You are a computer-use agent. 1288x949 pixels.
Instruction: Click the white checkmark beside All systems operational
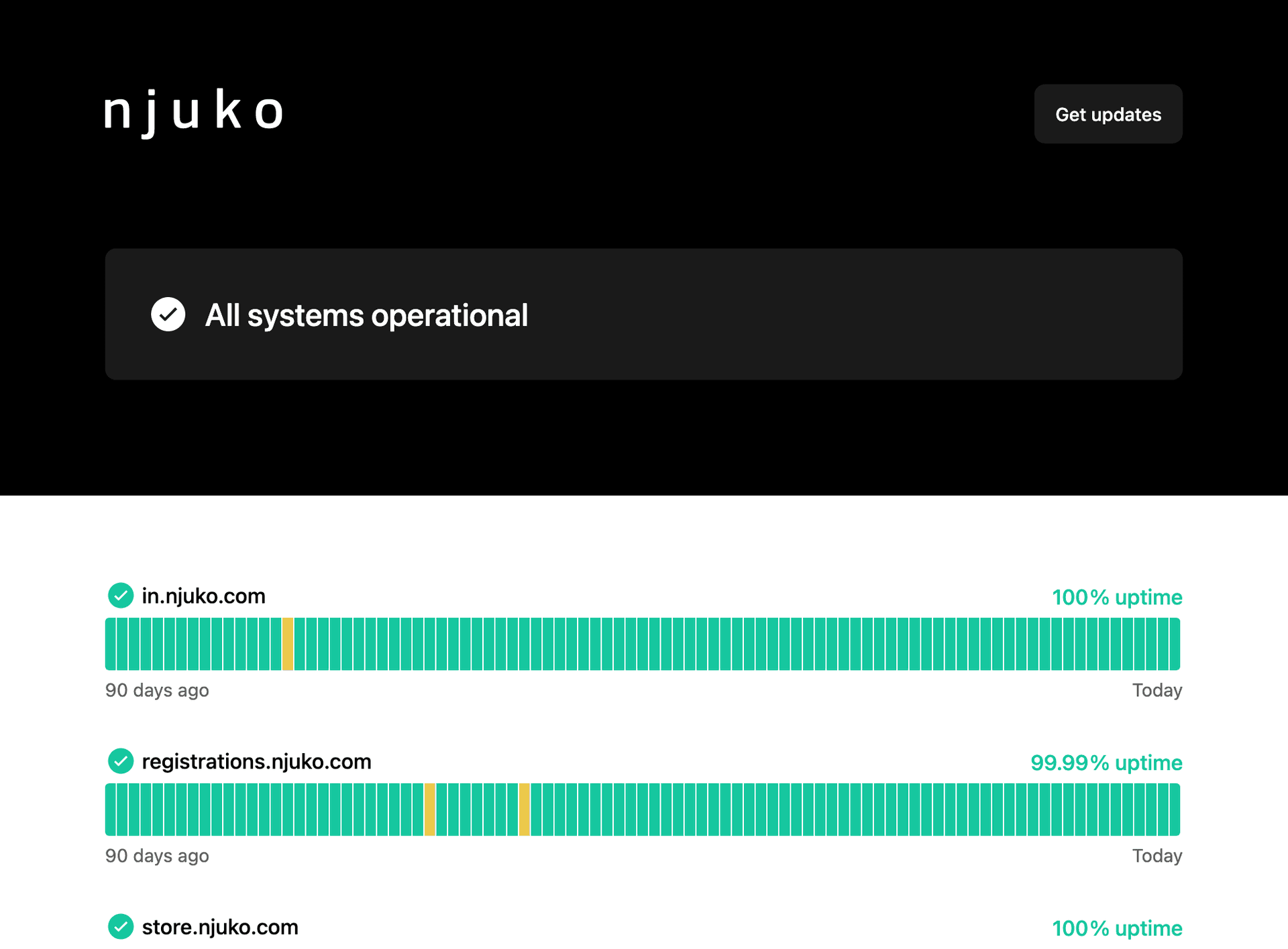pos(168,315)
